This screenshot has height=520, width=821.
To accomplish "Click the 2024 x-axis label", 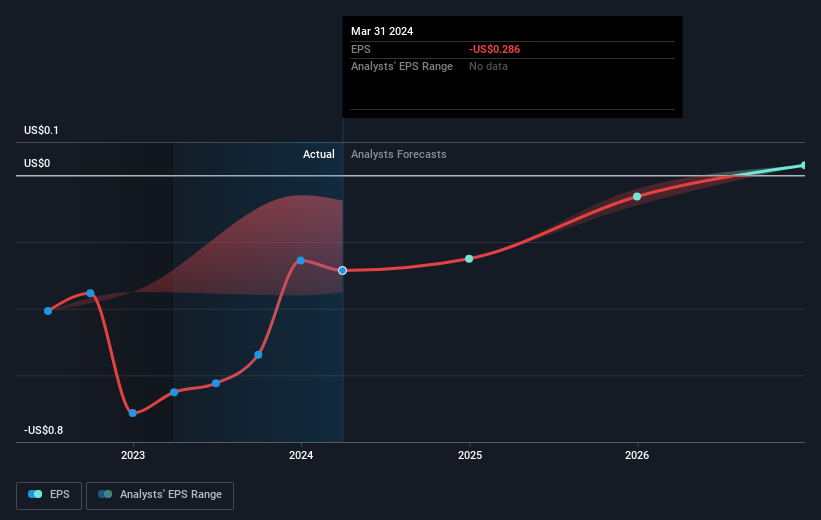I will 301,455.
